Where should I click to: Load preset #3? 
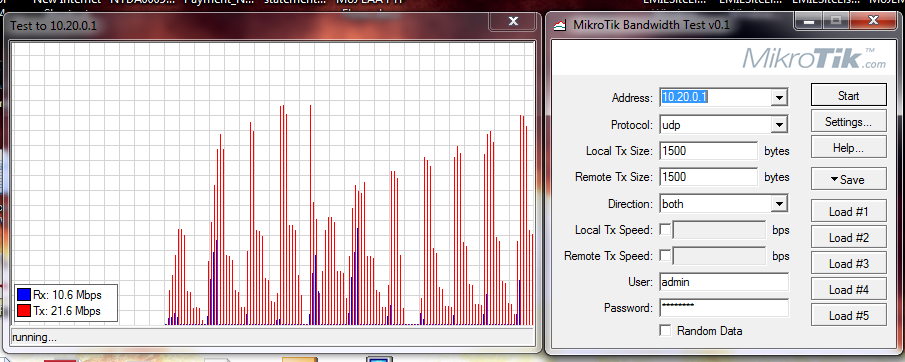point(848,263)
